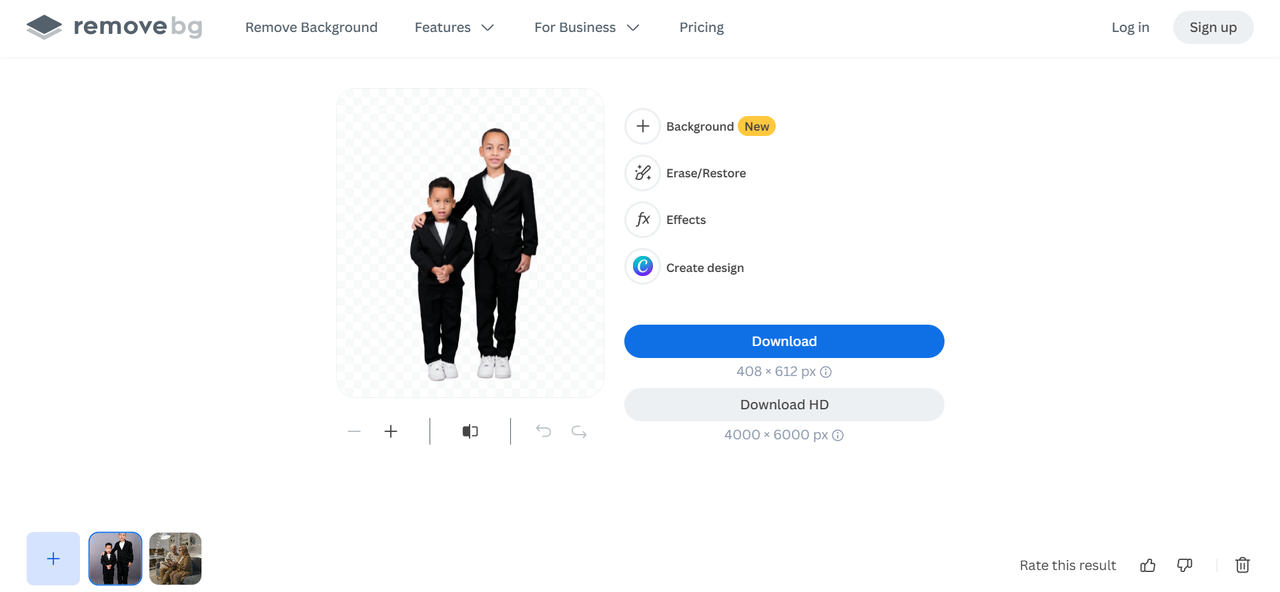The height and width of the screenshot is (592, 1280).
Task: Give a thumbs up rating
Action: [1147, 565]
